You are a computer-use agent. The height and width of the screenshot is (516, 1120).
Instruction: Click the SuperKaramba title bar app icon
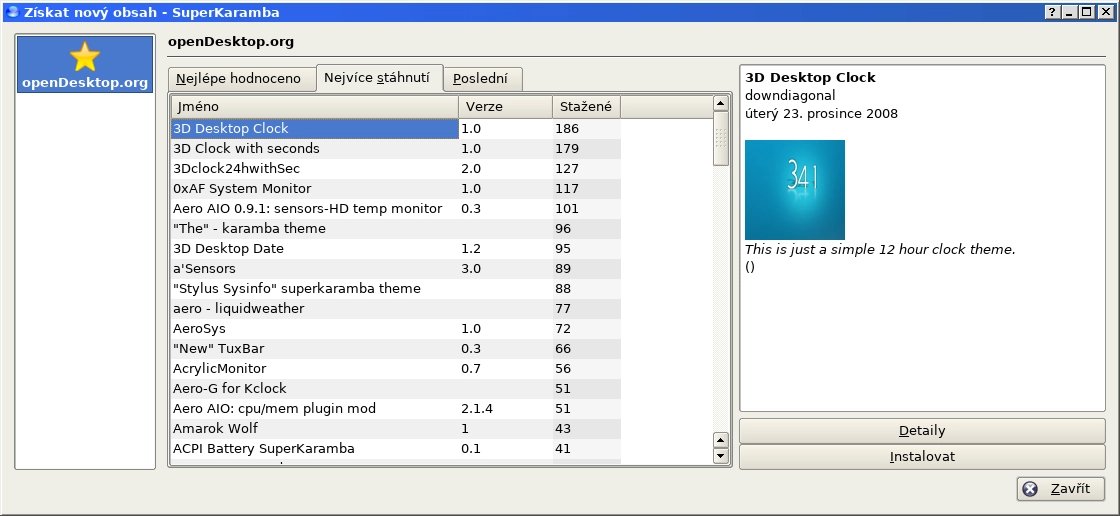[x=11, y=12]
